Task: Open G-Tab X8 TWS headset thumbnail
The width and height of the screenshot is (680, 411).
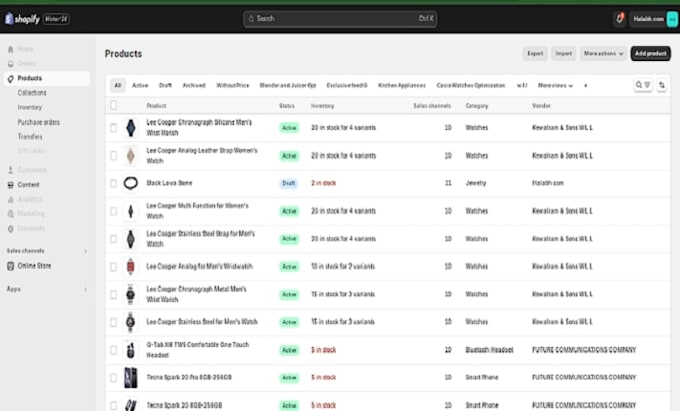Action: (x=131, y=350)
